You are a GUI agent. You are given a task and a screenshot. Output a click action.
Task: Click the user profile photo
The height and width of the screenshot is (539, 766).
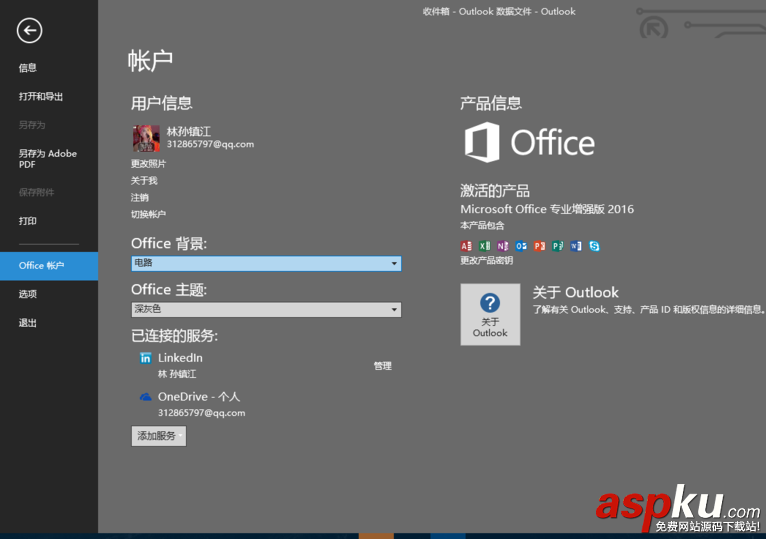(x=146, y=138)
